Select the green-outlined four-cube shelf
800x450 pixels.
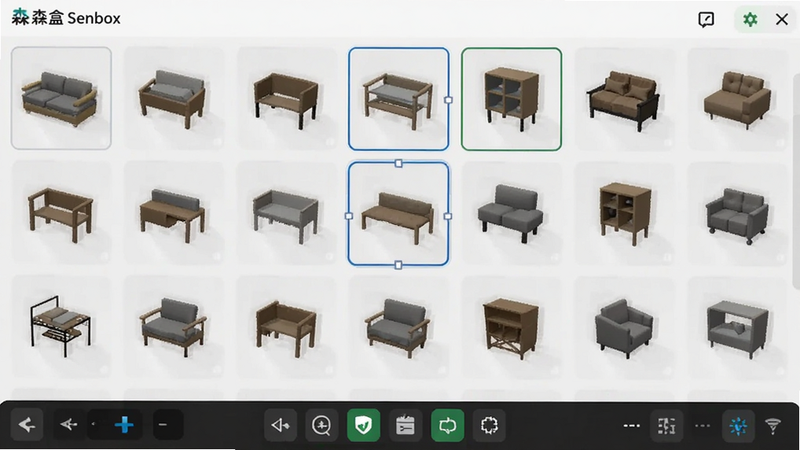[511, 99]
